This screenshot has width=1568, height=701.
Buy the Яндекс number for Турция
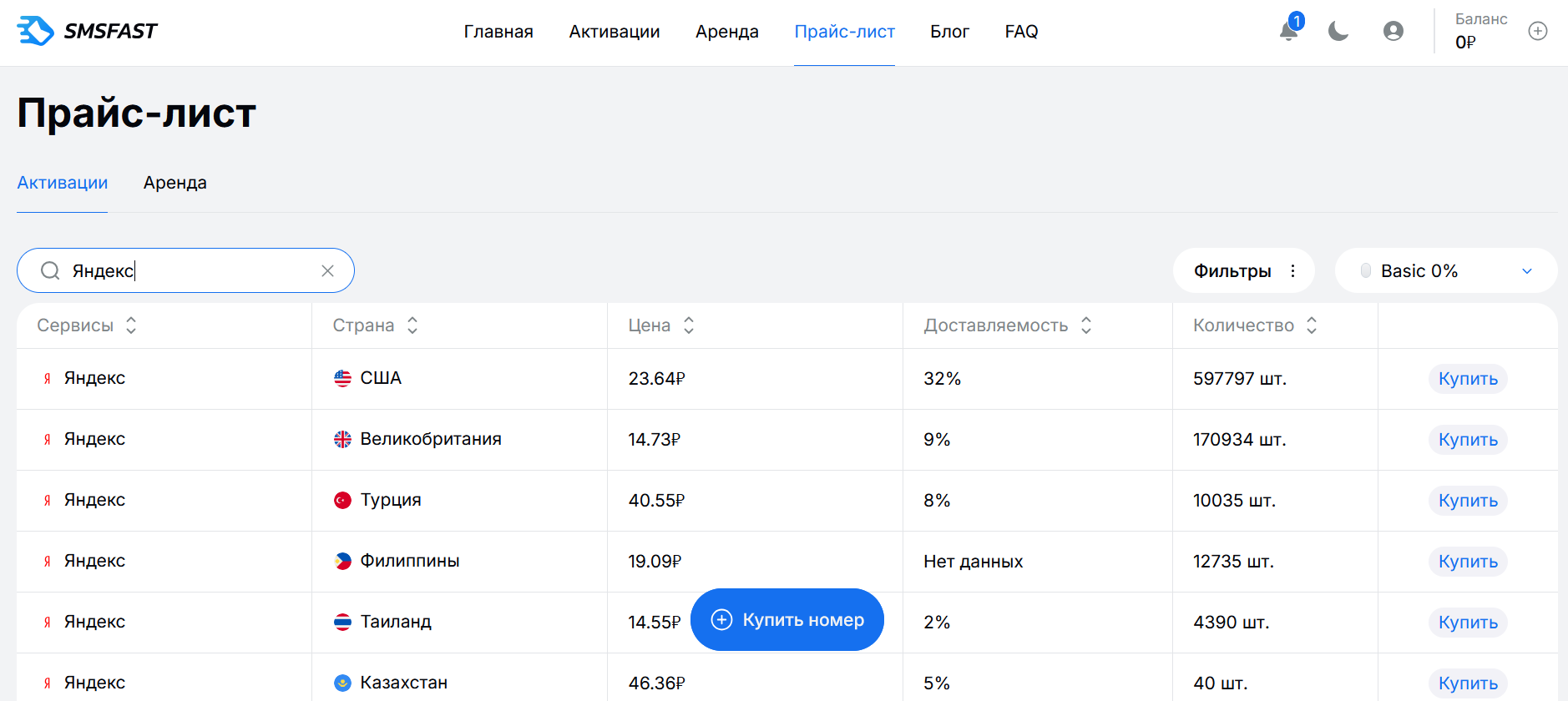(1468, 501)
